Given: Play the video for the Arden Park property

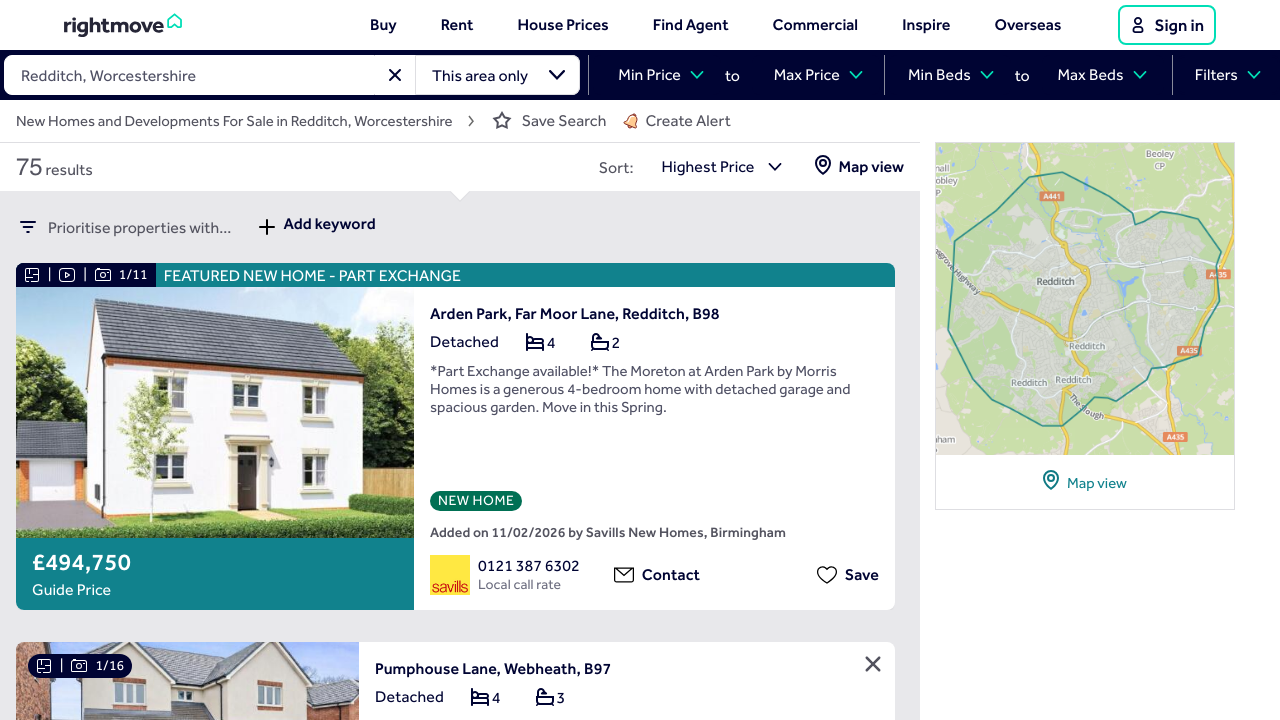Looking at the screenshot, I should click(x=66, y=274).
